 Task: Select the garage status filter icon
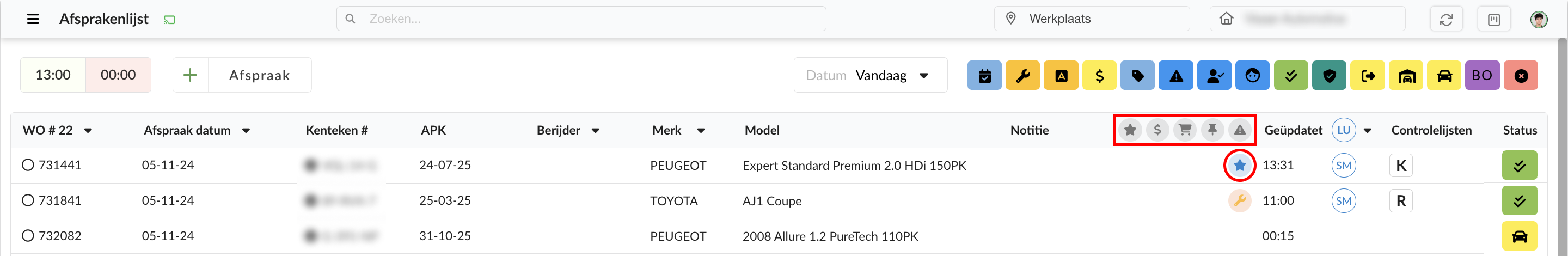pyautogui.click(x=1406, y=76)
